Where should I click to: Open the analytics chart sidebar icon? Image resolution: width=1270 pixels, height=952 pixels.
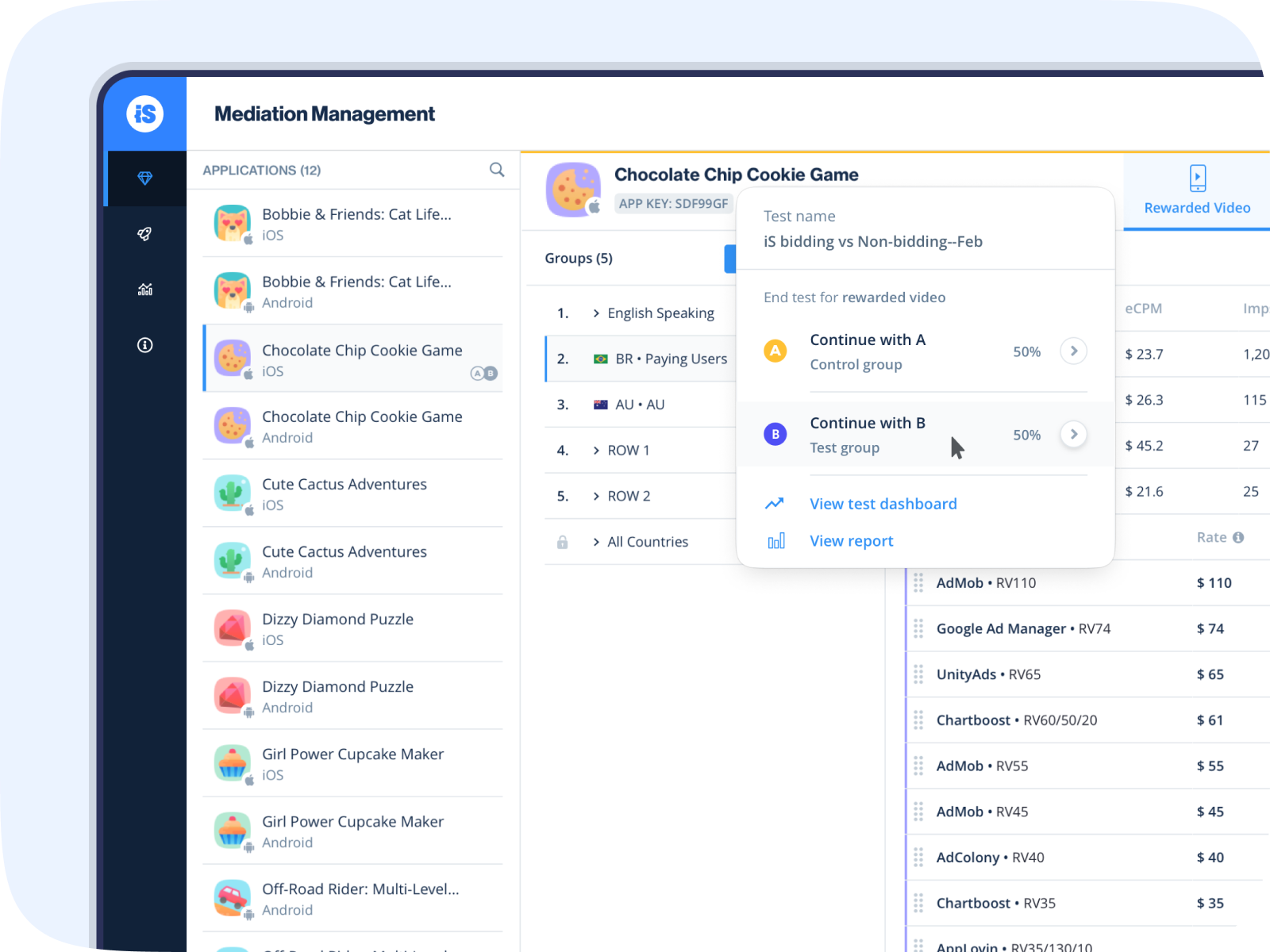click(x=144, y=290)
